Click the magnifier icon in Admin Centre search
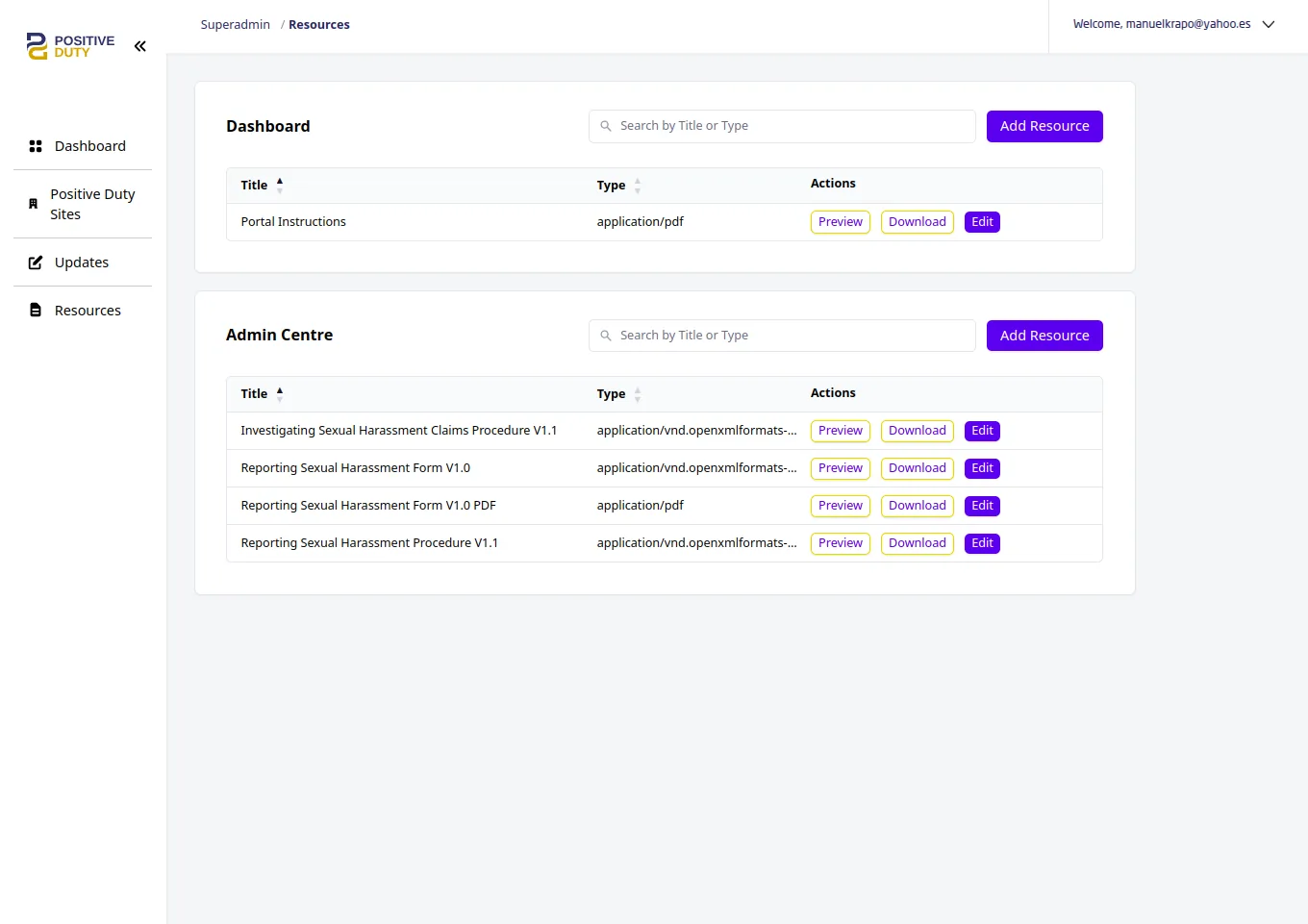 click(606, 335)
